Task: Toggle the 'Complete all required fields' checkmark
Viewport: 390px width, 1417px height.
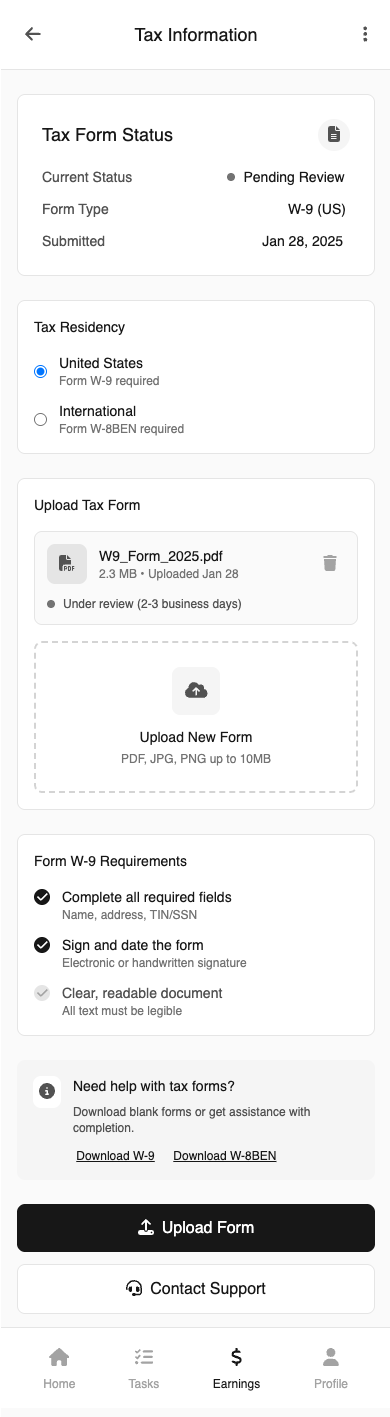Action: coord(42,897)
